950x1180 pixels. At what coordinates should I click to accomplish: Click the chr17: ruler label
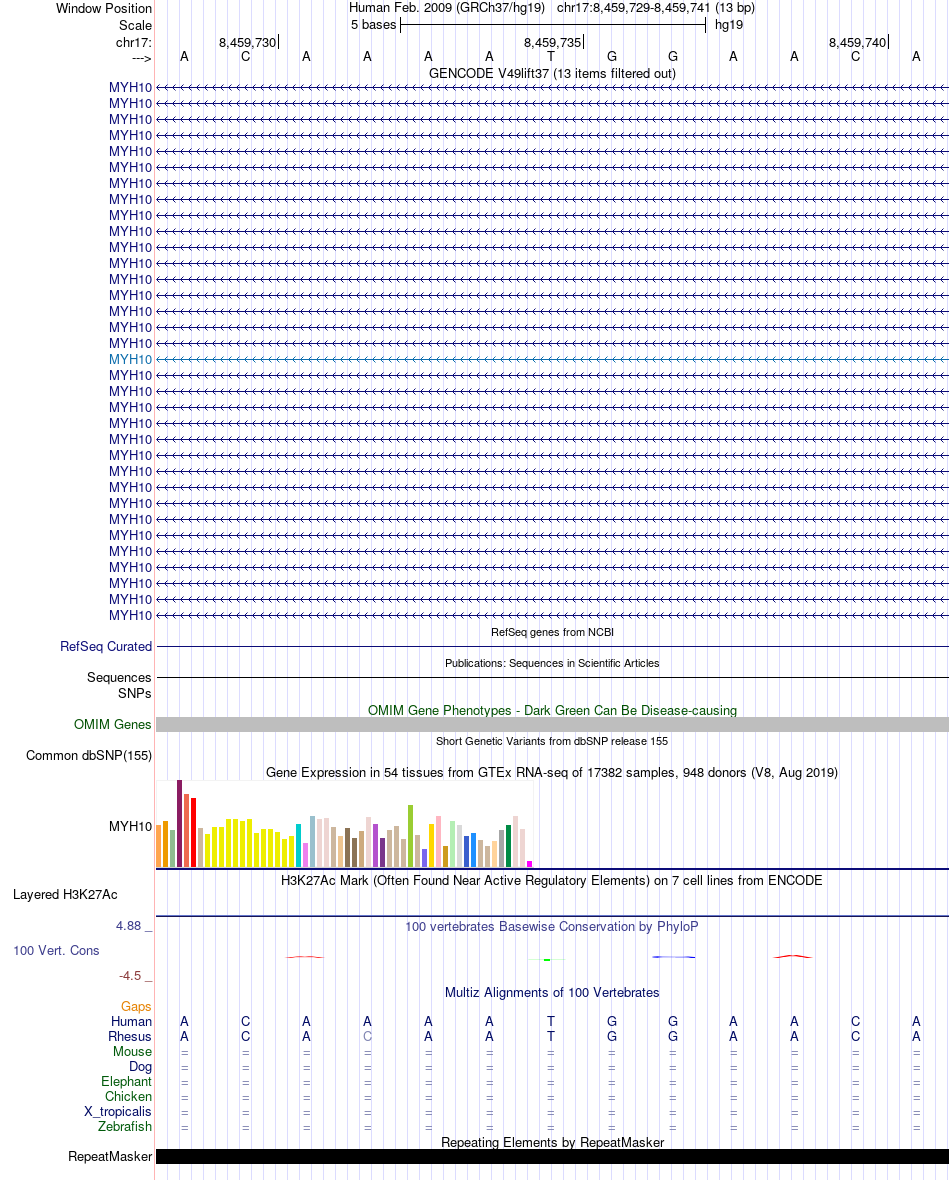tap(134, 42)
